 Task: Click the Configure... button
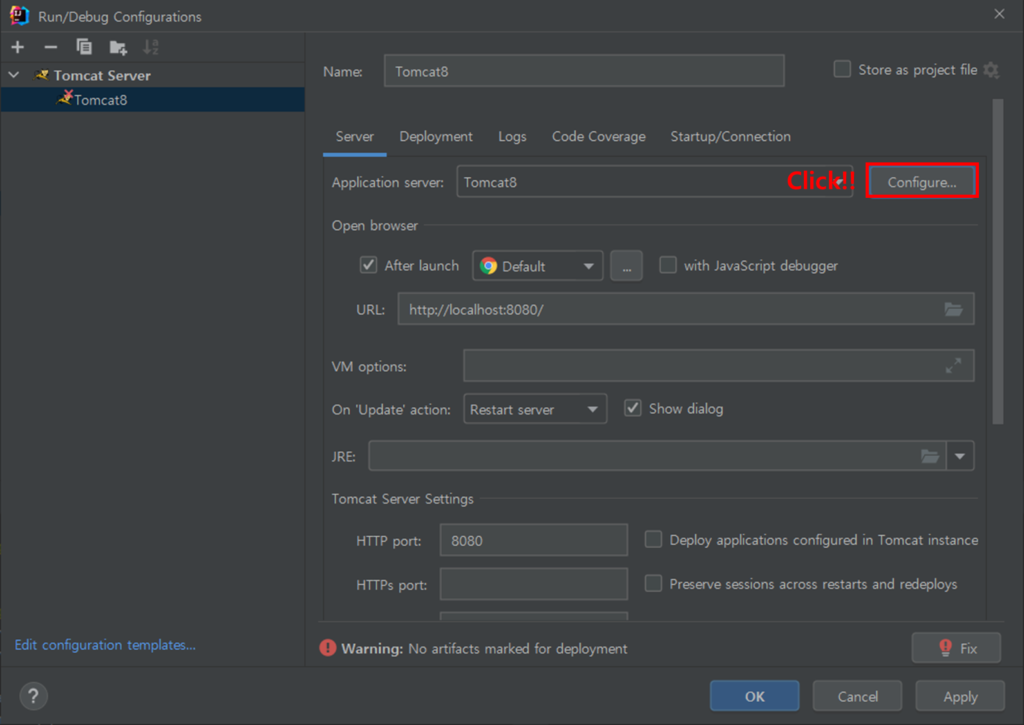click(x=921, y=182)
